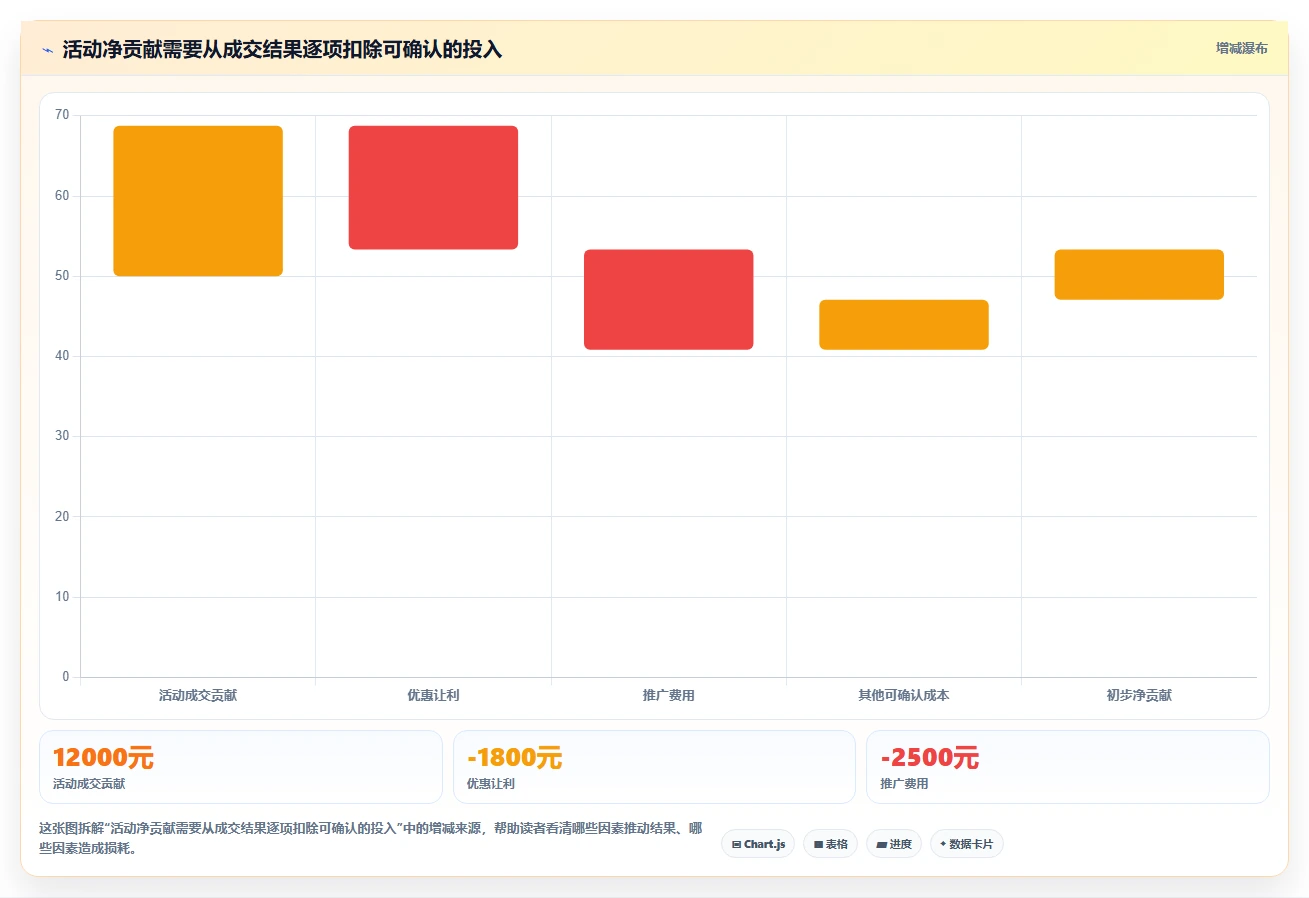Click the y-axis value 10
The image size is (1309, 898).
click(62, 597)
